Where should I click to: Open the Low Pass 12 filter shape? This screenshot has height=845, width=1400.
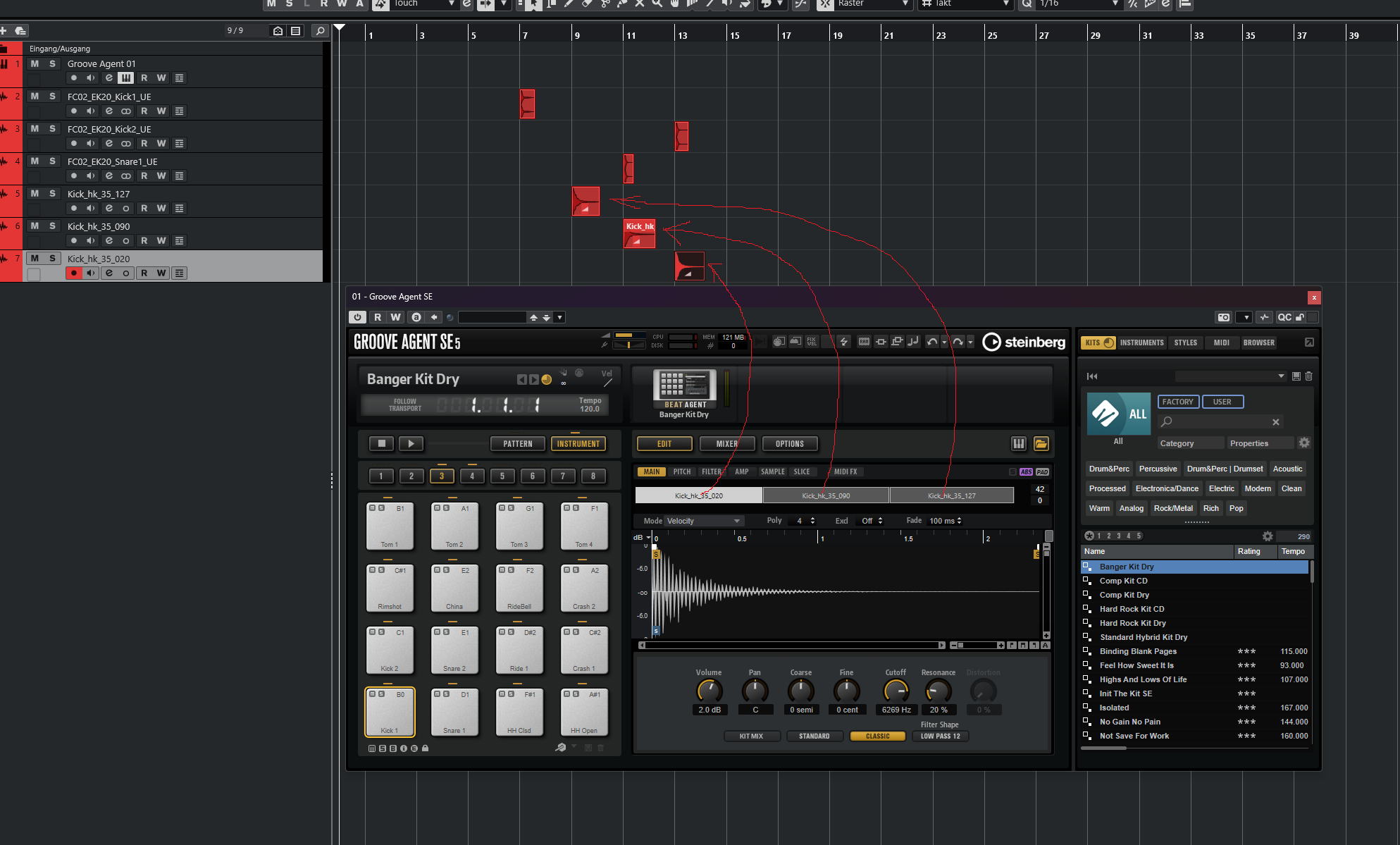tap(940, 736)
